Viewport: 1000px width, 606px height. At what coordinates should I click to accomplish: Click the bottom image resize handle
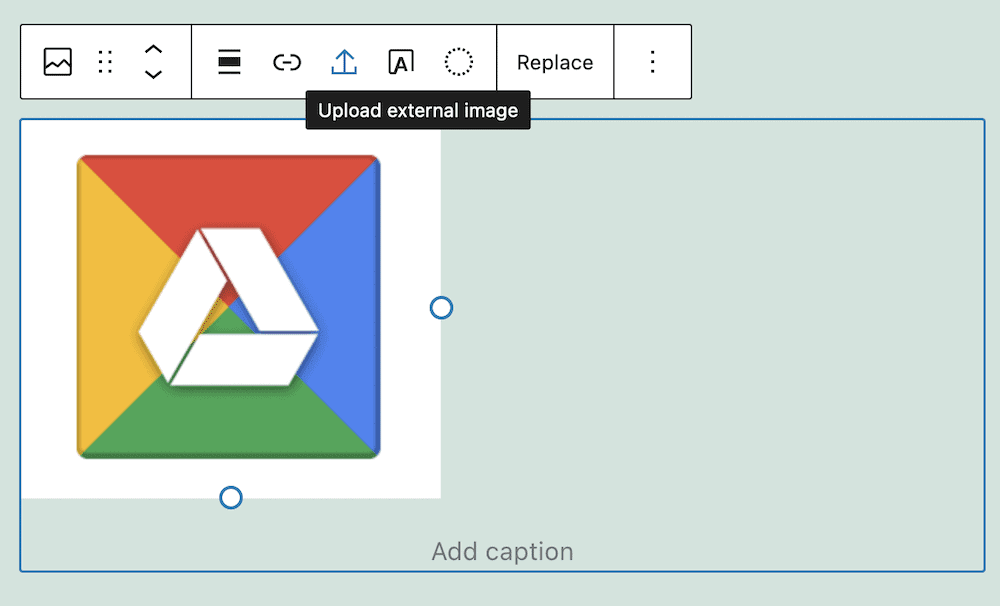click(x=231, y=498)
